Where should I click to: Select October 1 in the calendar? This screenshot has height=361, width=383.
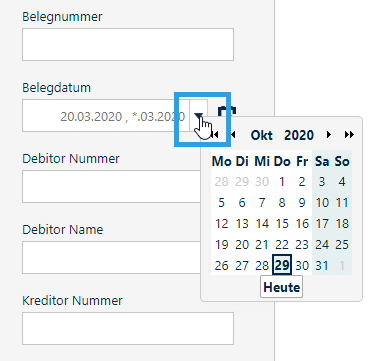[282, 182]
